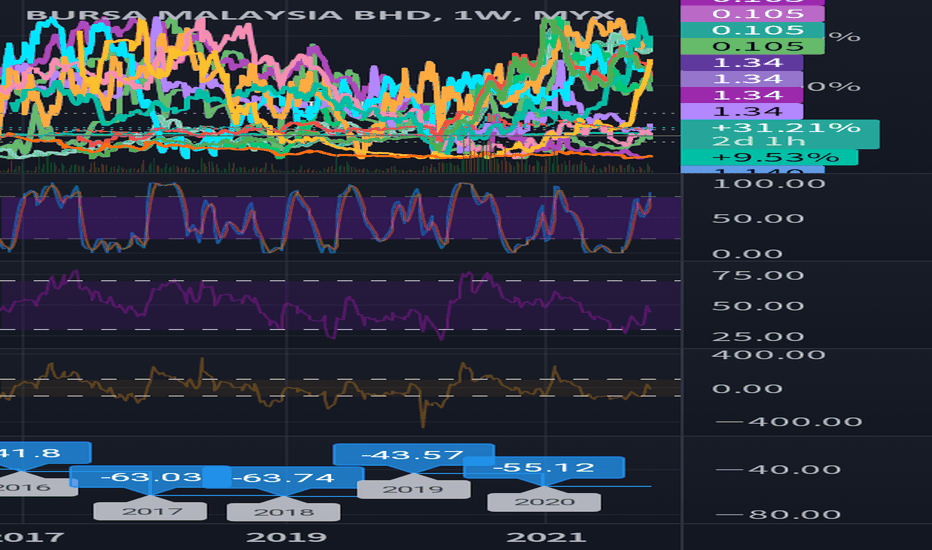The height and width of the screenshot is (550, 932).
Task: Select the green 0.105 price label
Action: pos(752,46)
